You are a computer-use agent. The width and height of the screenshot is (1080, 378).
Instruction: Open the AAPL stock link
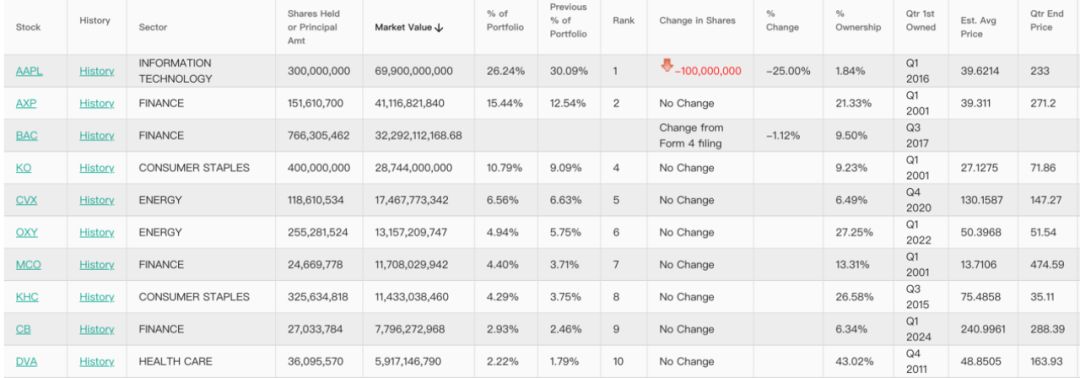29,71
